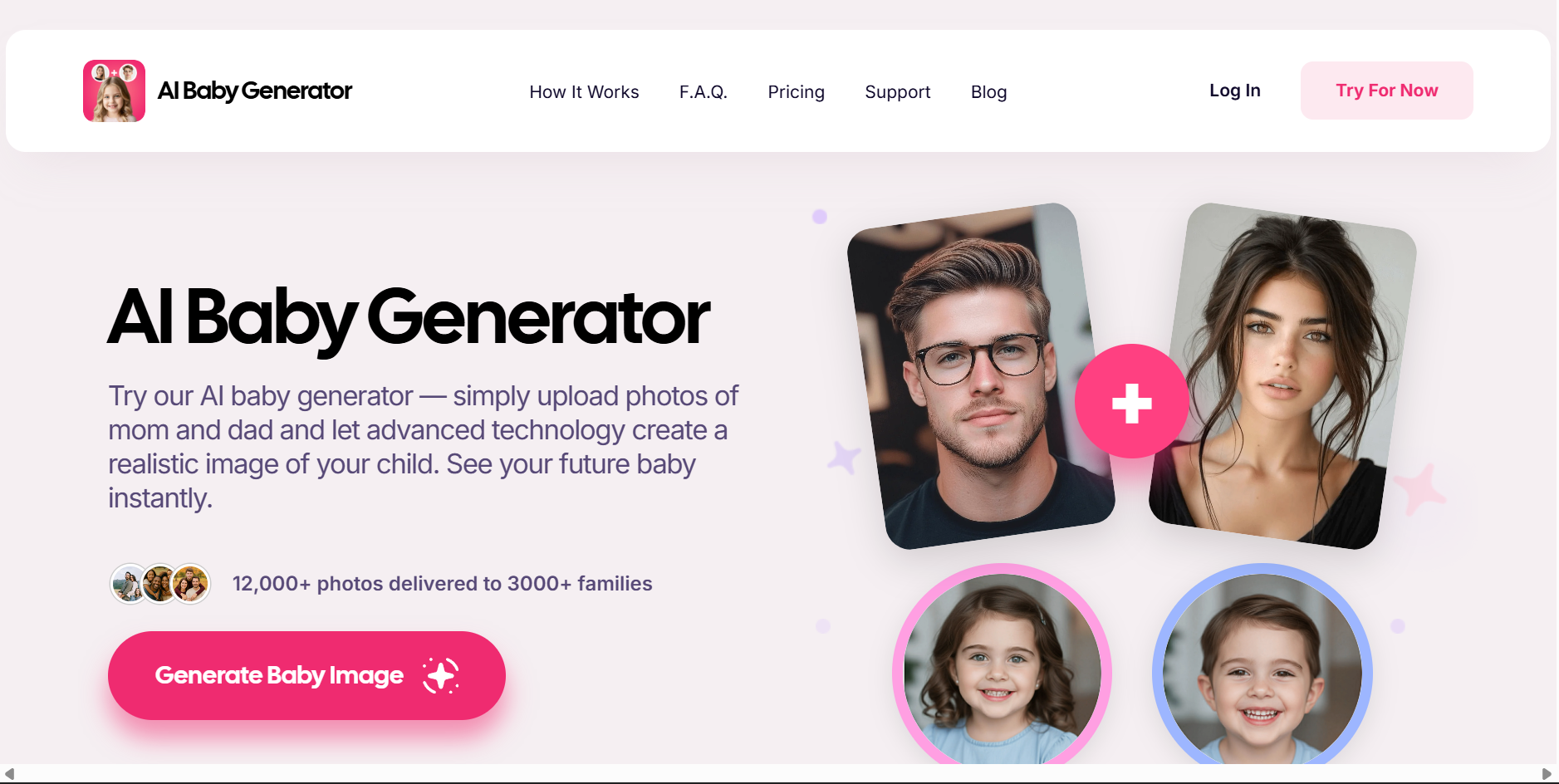
Task: Go to Pricing in navigation
Action: point(796,91)
